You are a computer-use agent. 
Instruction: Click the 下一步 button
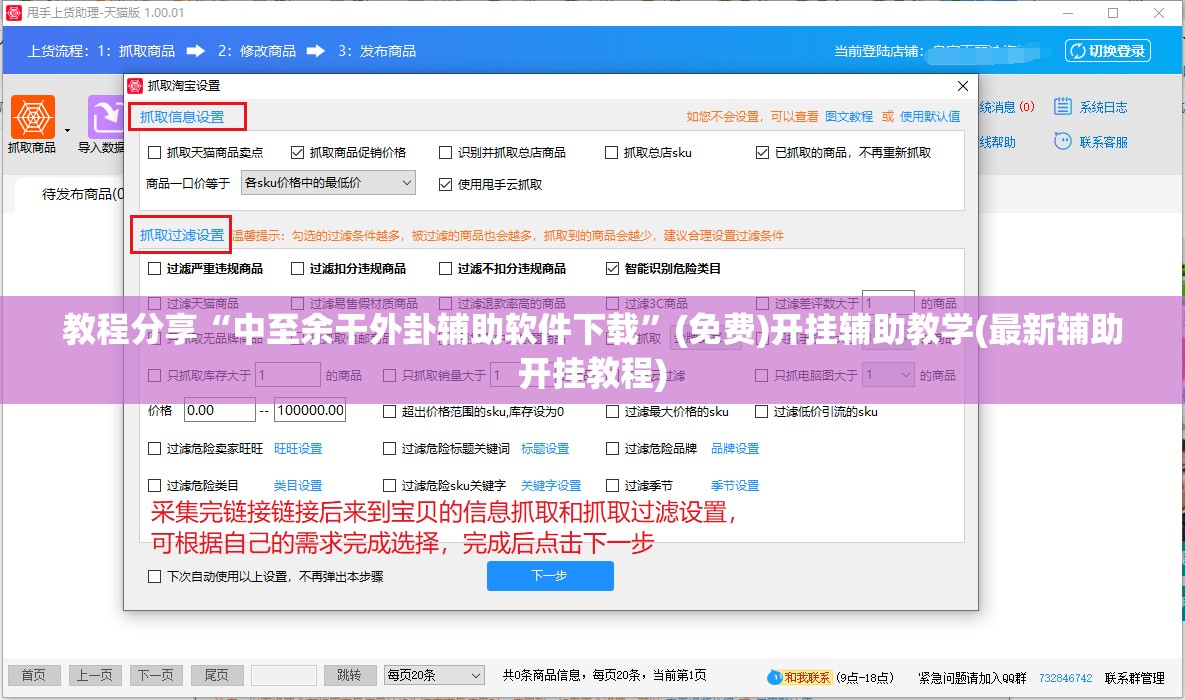[x=550, y=576]
